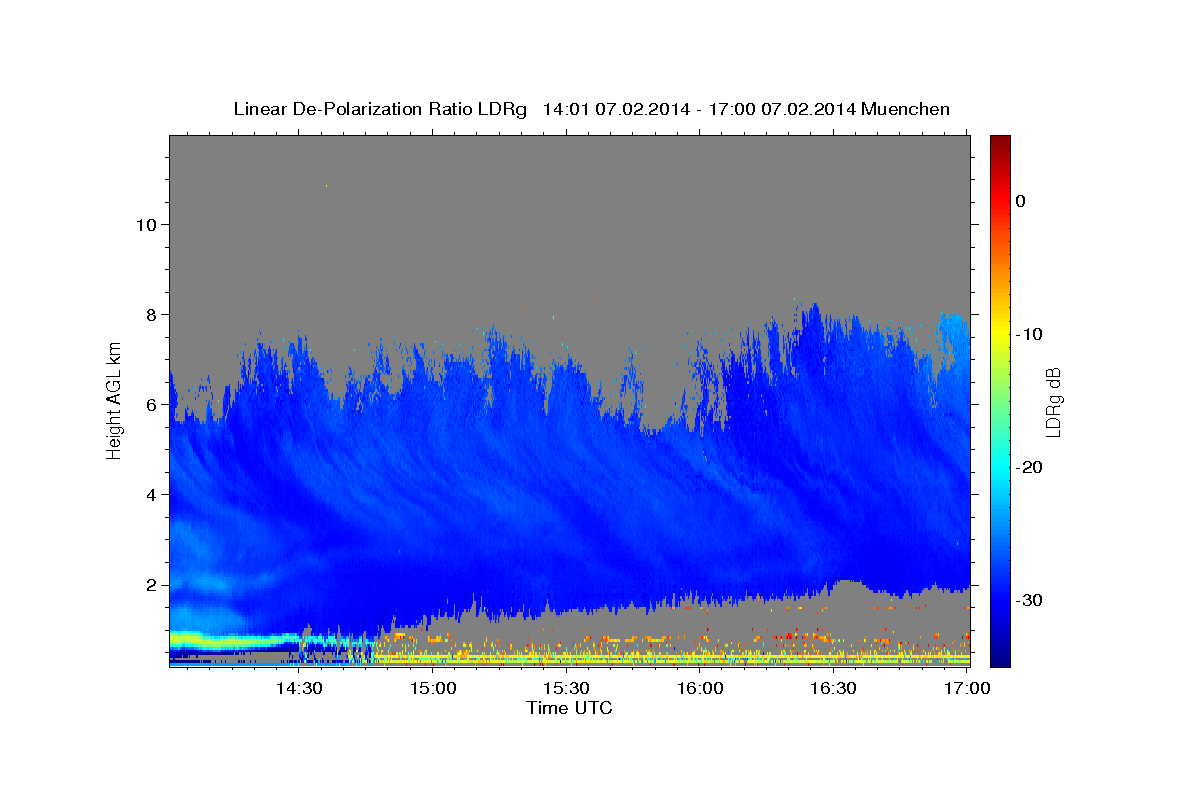Click the '10' height axis label
The image size is (1200, 800).
pos(146,224)
